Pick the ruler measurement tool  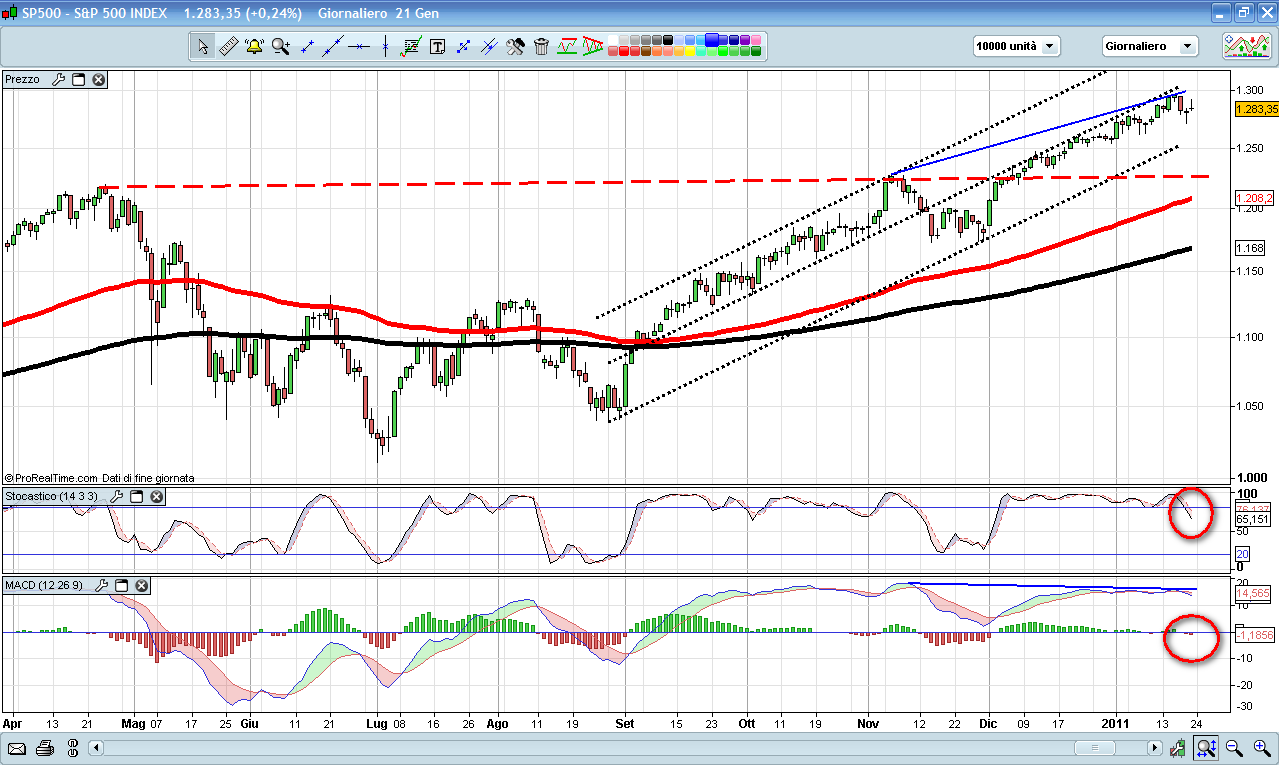(228, 46)
